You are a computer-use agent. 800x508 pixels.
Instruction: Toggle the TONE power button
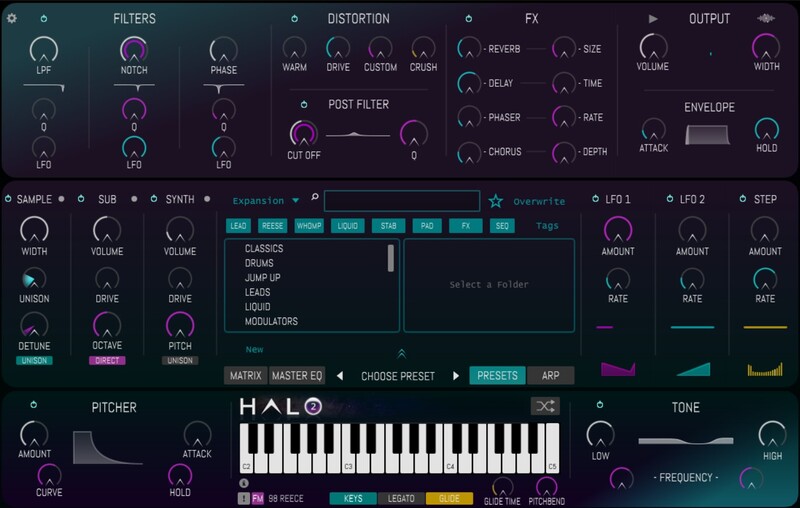[600, 405]
